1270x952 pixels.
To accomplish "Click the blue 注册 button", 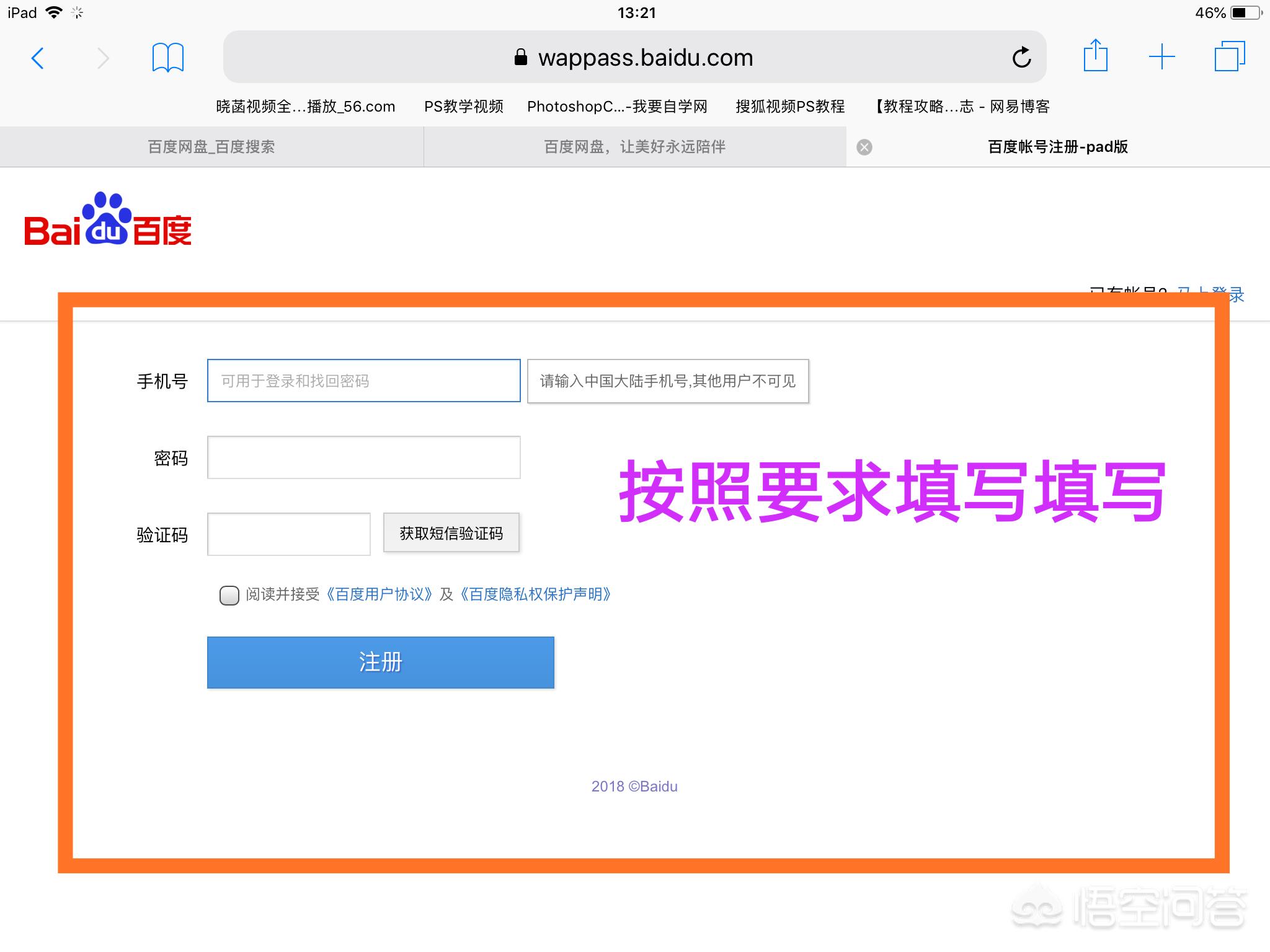I will pyautogui.click(x=380, y=662).
